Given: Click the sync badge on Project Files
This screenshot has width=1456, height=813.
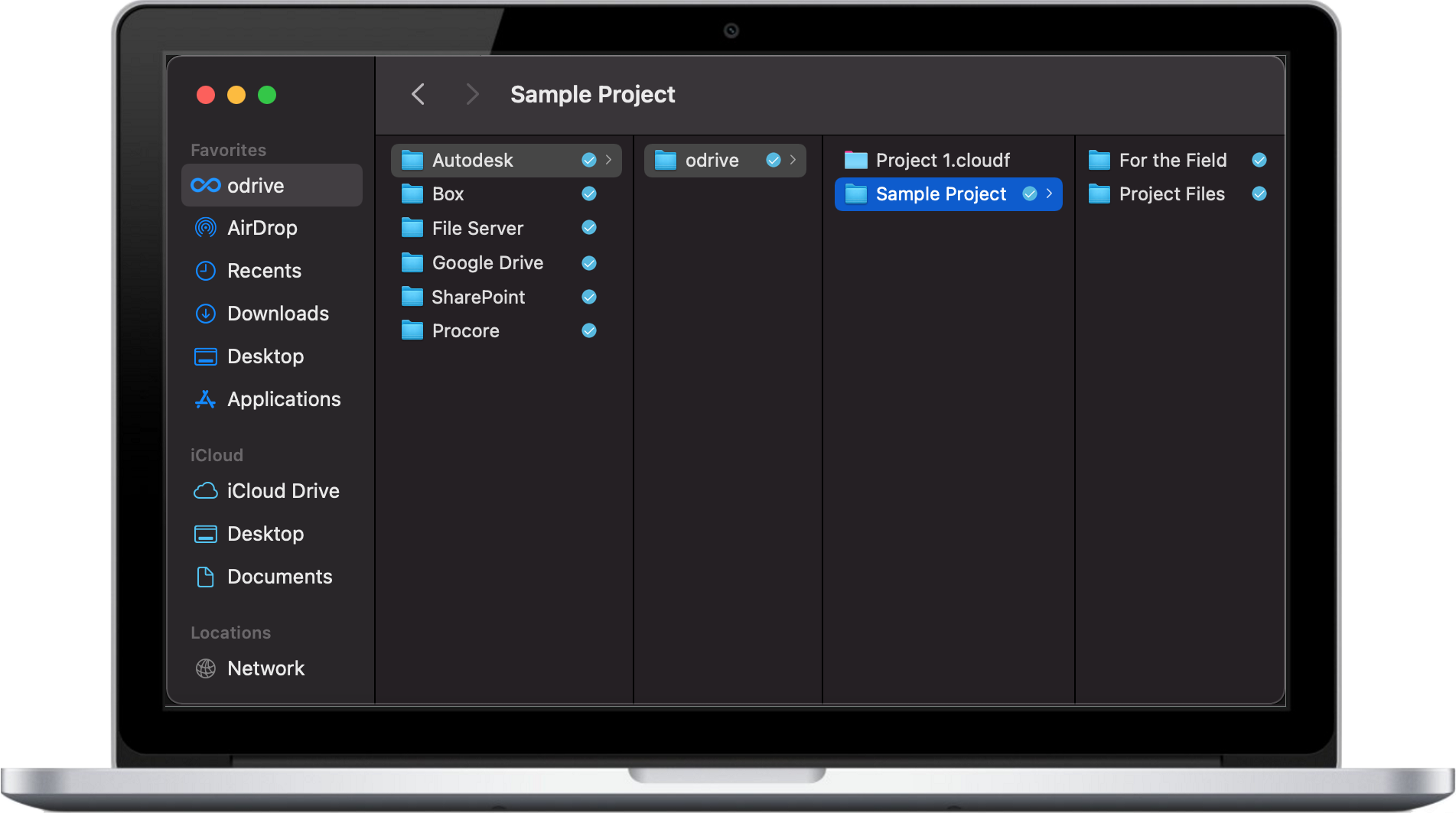Looking at the screenshot, I should (x=1259, y=193).
